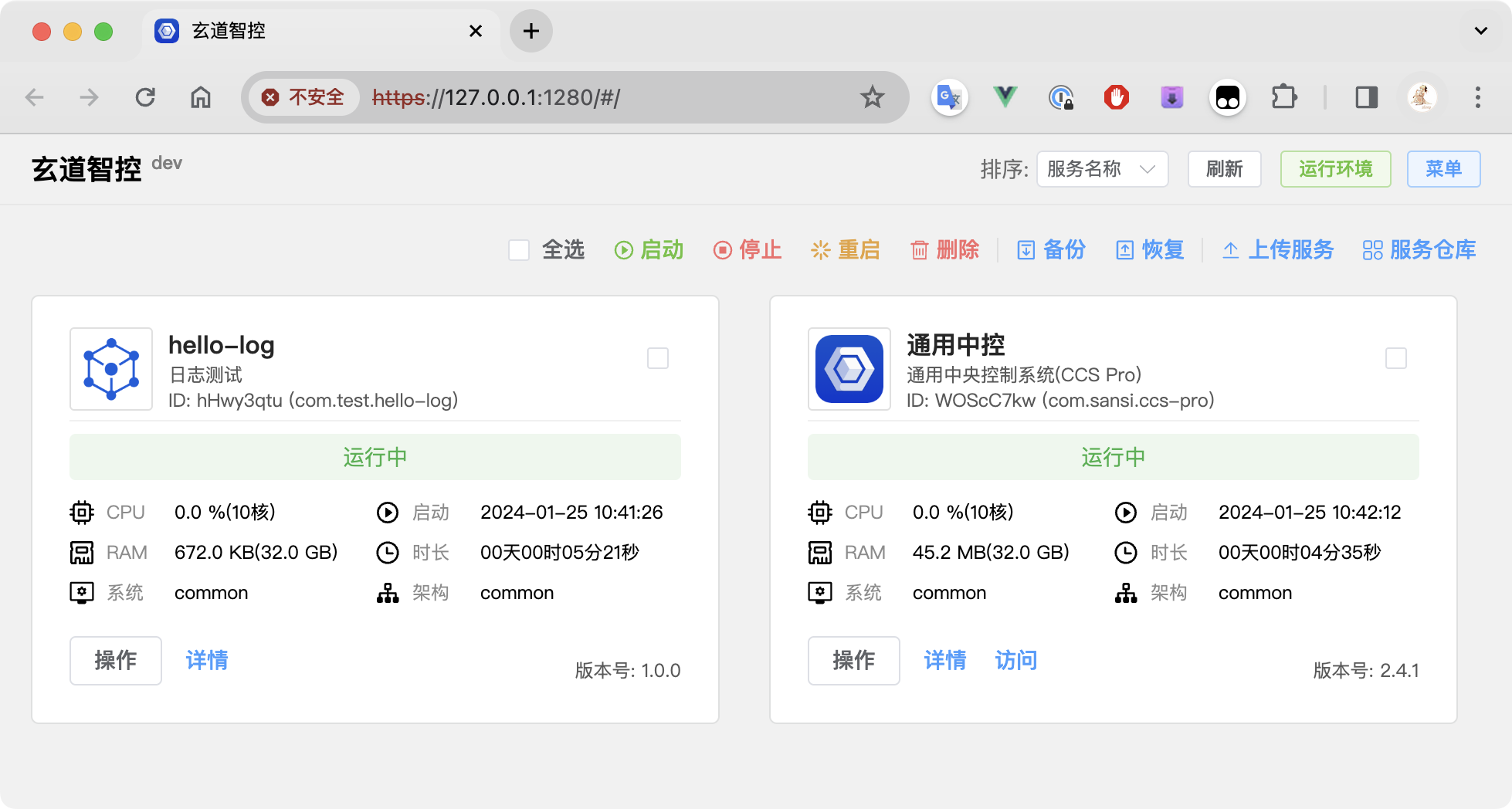Screen dimensions: 1512x809
Task: Click the 启动 play icon on hello-log
Action: (388, 513)
